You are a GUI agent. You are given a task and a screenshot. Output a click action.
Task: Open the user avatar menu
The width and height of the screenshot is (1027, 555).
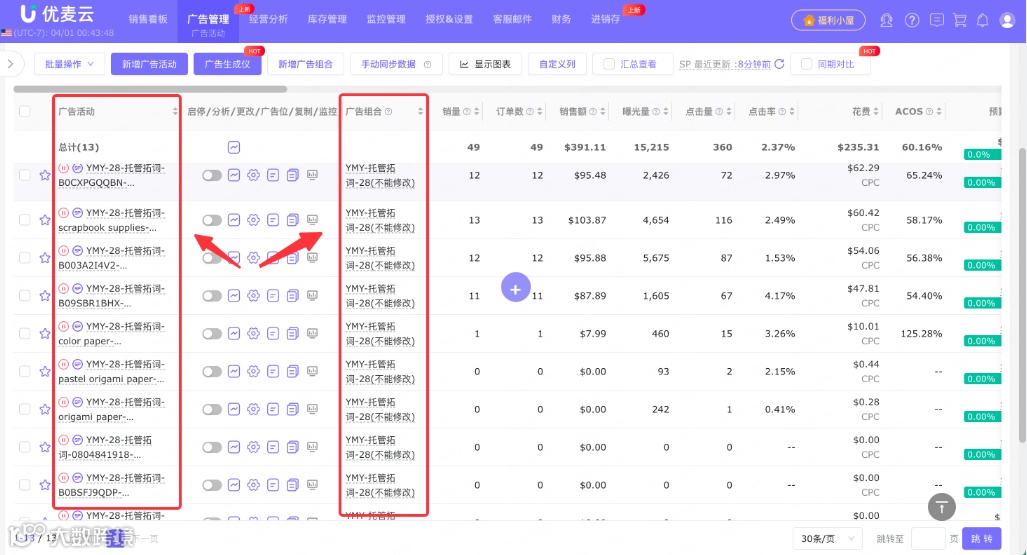pyautogui.click(x=1007, y=20)
